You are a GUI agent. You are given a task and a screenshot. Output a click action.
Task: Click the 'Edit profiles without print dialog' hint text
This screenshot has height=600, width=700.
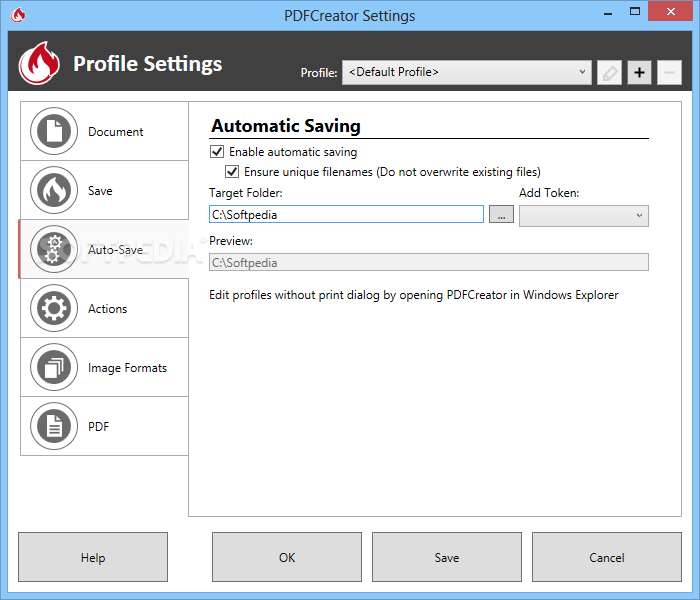(413, 295)
